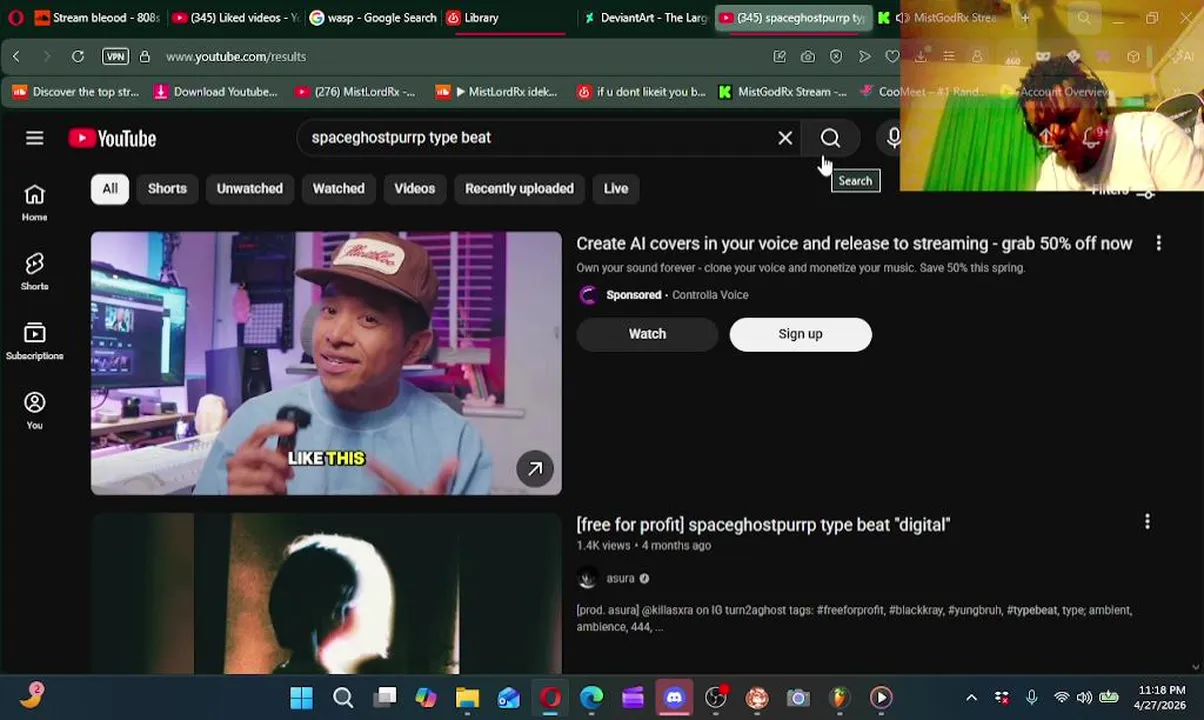Start voice search with the microphone icon
1204x720 pixels.
[893, 138]
